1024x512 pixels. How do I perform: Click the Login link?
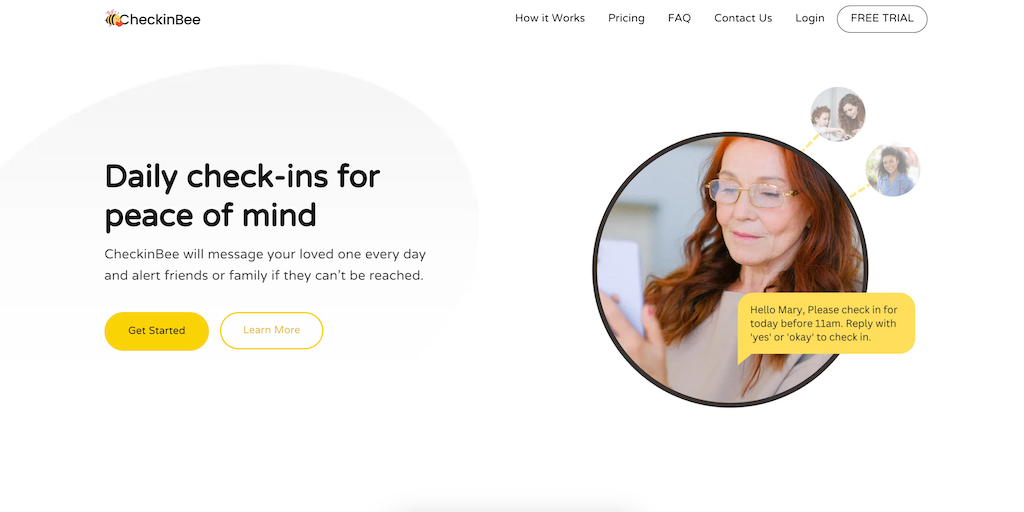810,18
